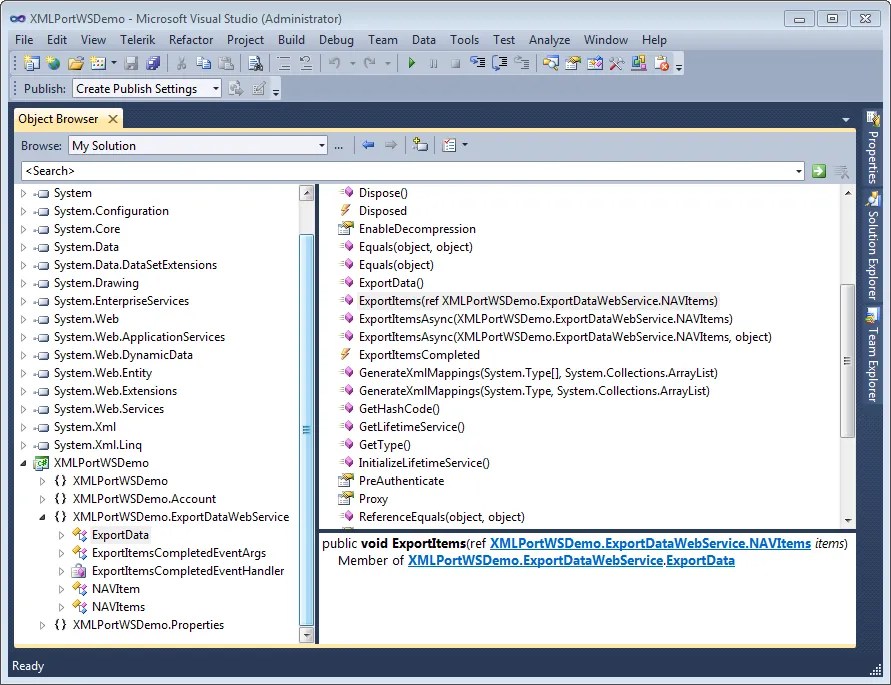This screenshot has height=685, width=891.
Task: Open the Telerik menu
Action: (138, 40)
